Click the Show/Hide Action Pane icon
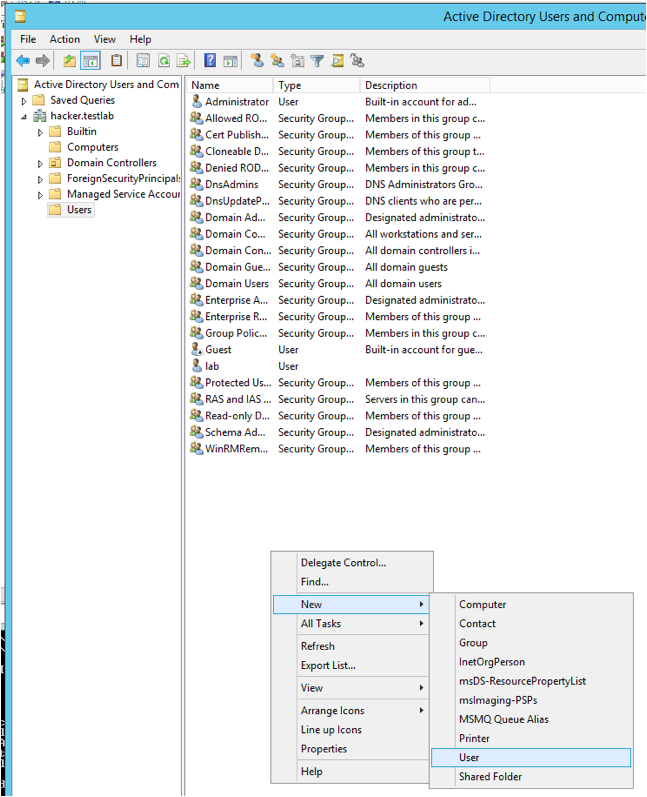Screen dimensions: 647x797 (x=230, y=61)
